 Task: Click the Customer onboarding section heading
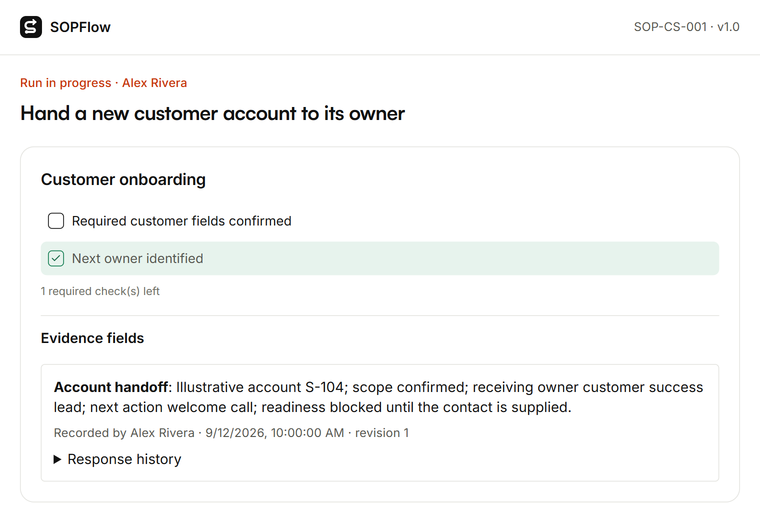tap(123, 179)
